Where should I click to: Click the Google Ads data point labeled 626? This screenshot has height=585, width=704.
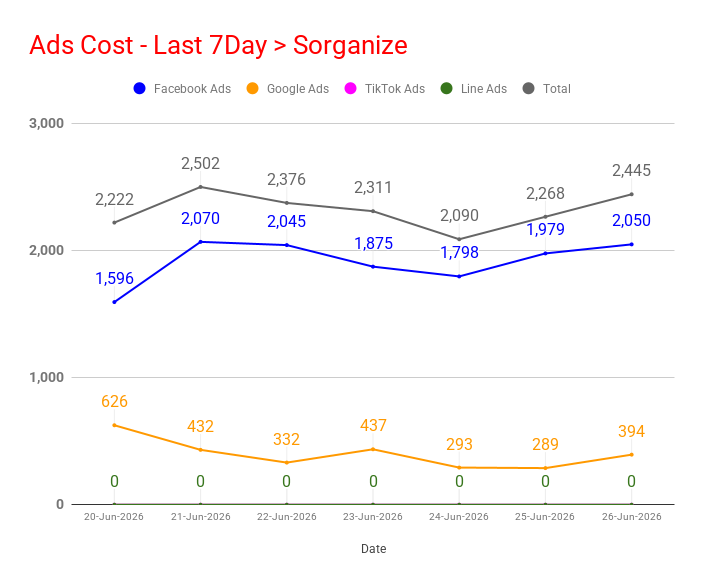[114, 425]
